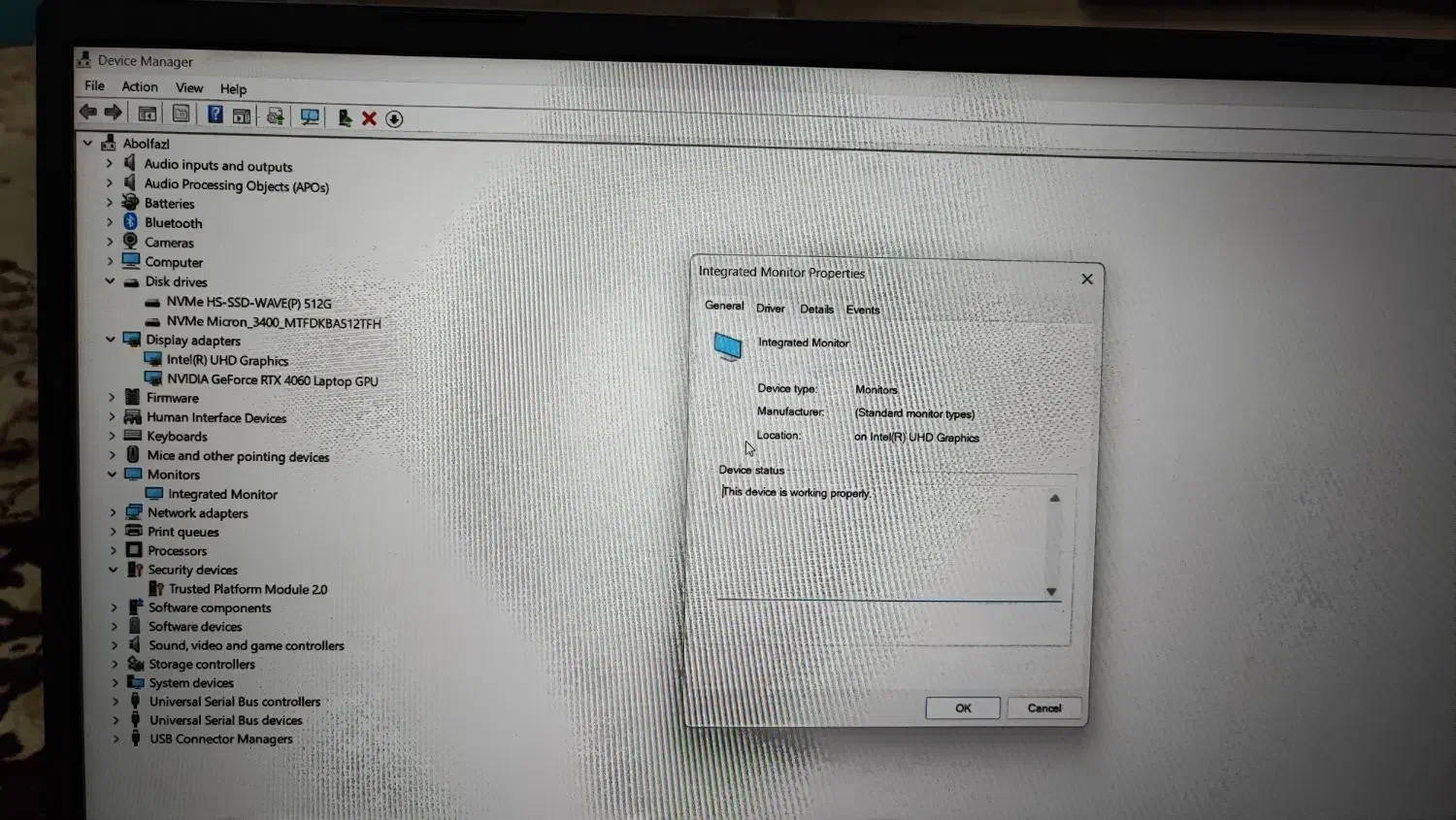Select the Computer category icon
1456x820 pixels.
(x=131, y=260)
